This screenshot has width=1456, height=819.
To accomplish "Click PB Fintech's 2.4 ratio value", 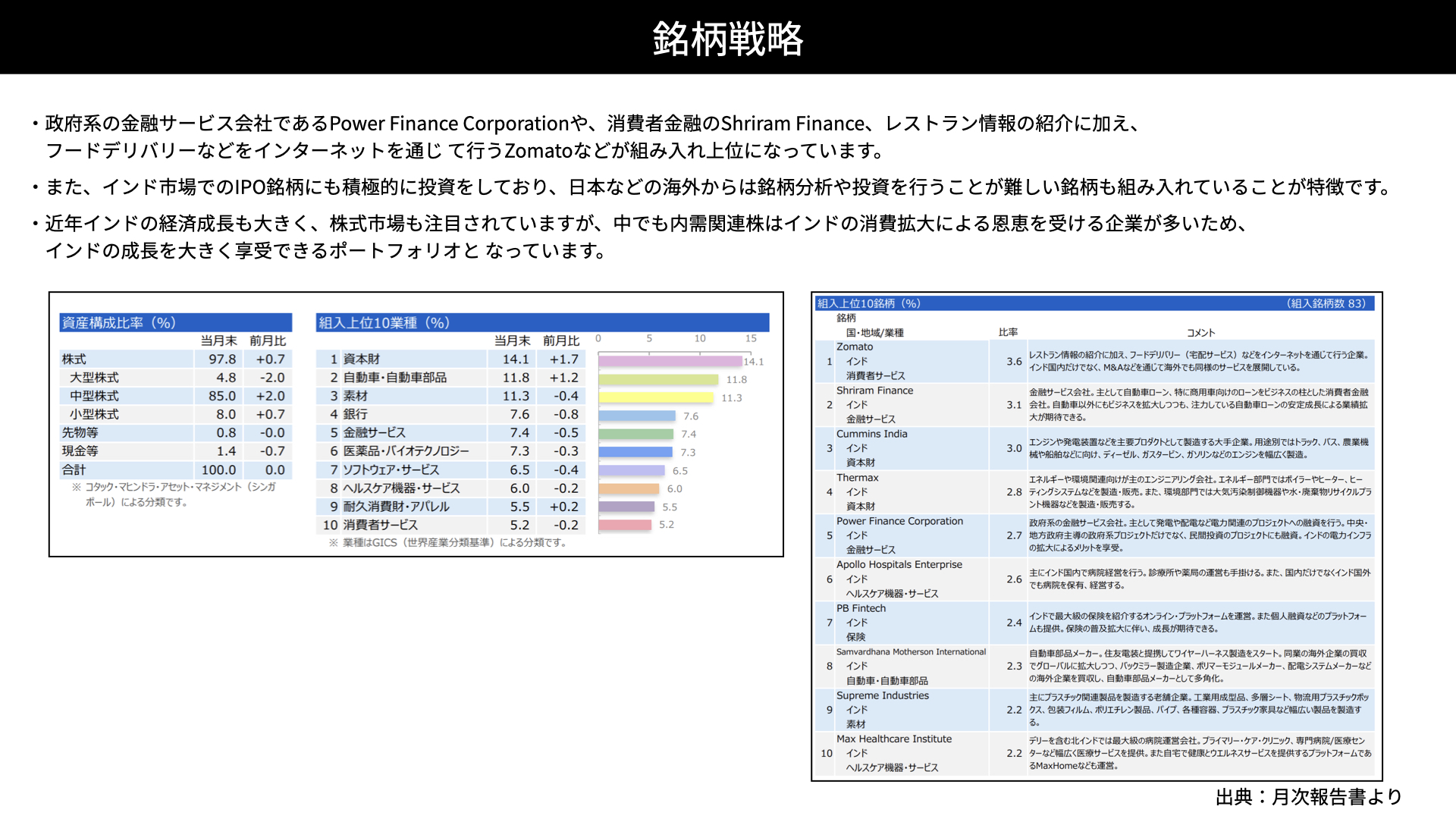I will point(1014,623).
